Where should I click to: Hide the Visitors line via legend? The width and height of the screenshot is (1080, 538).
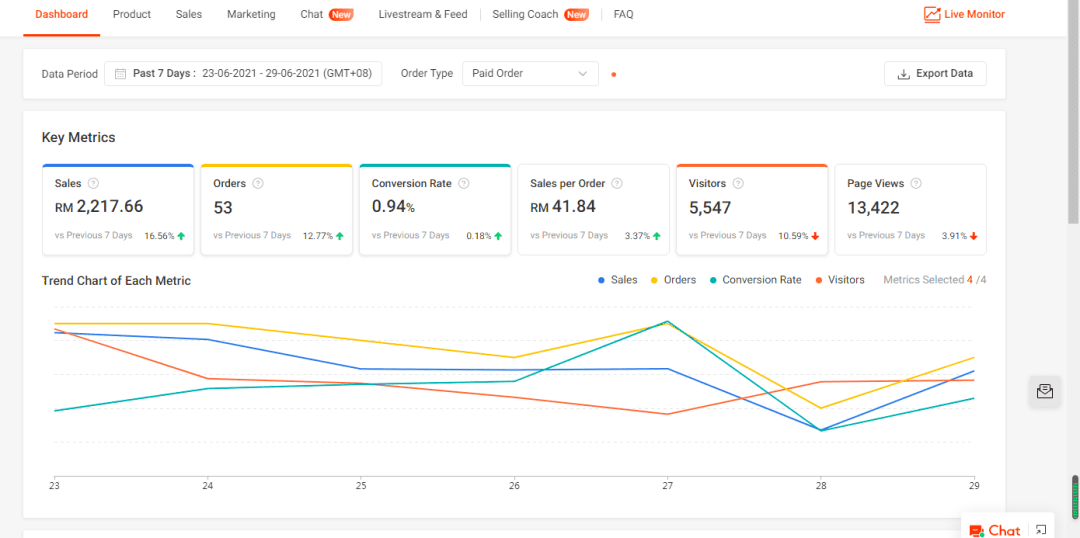coord(840,280)
